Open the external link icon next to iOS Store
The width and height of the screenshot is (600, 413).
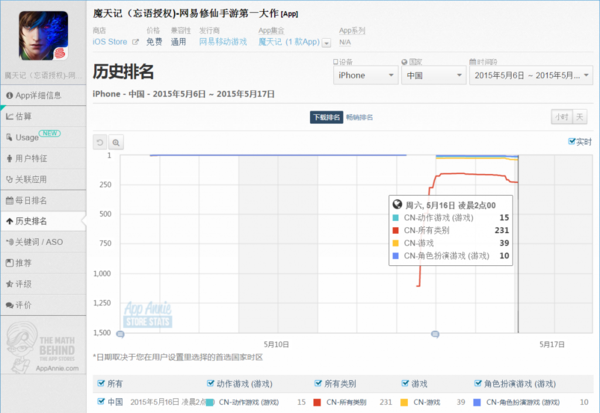[135, 42]
